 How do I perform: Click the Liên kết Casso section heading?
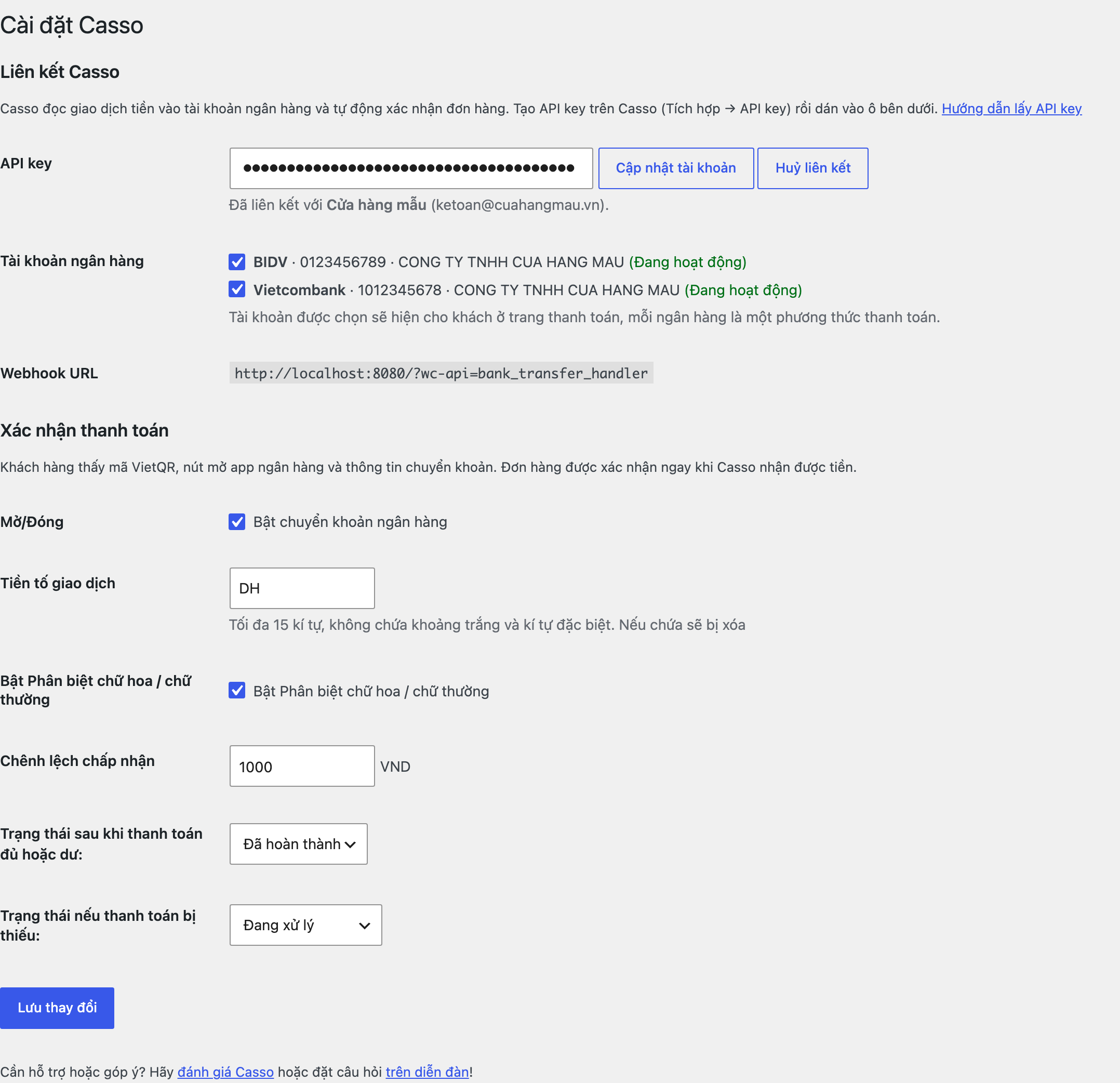pos(60,72)
